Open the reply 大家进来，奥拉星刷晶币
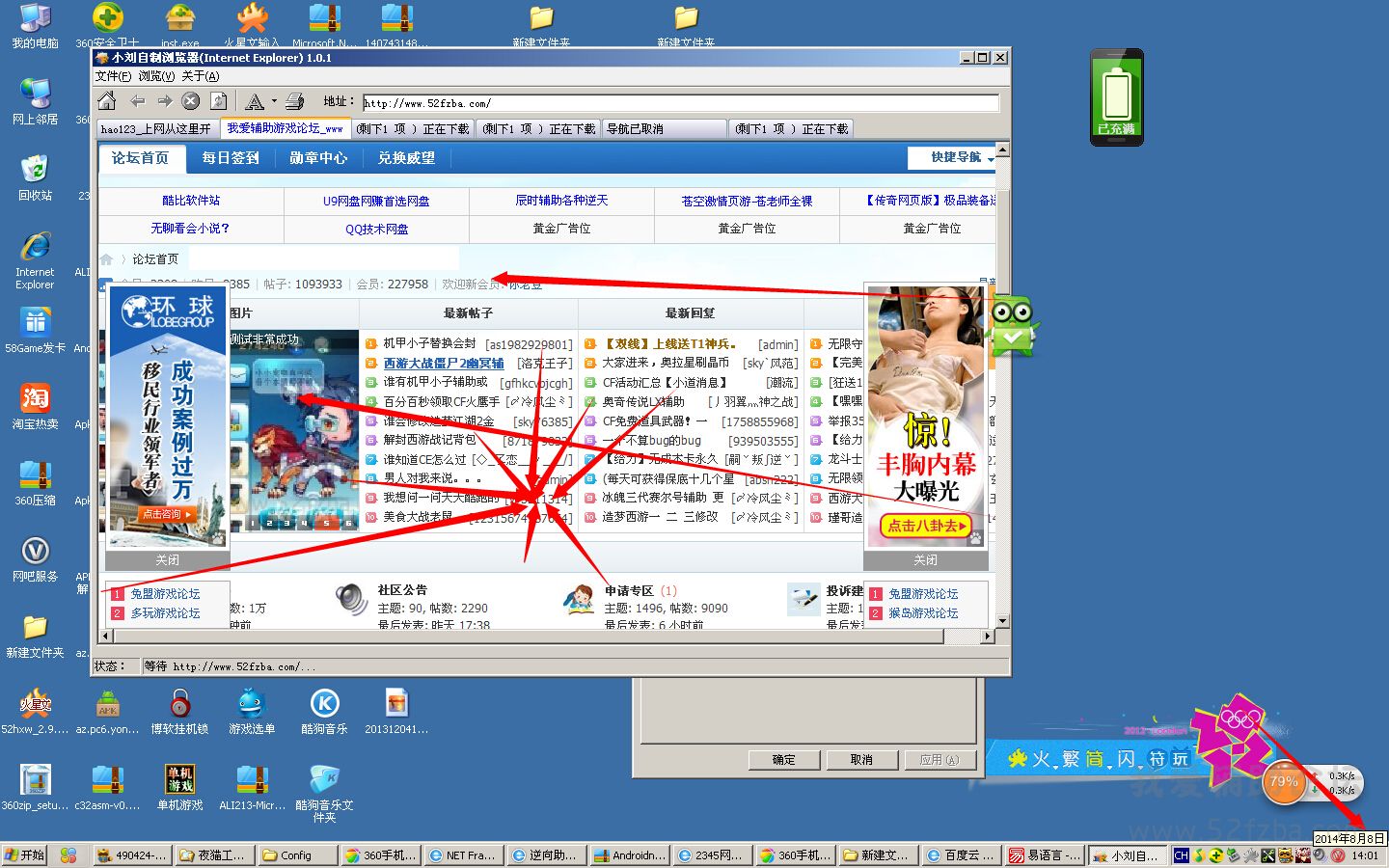 666,363
